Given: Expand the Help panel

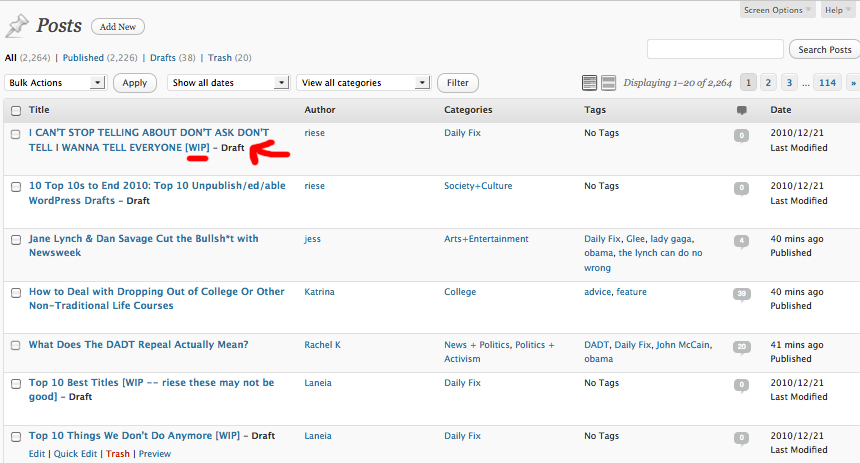Looking at the screenshot, I should click(838, 10).
